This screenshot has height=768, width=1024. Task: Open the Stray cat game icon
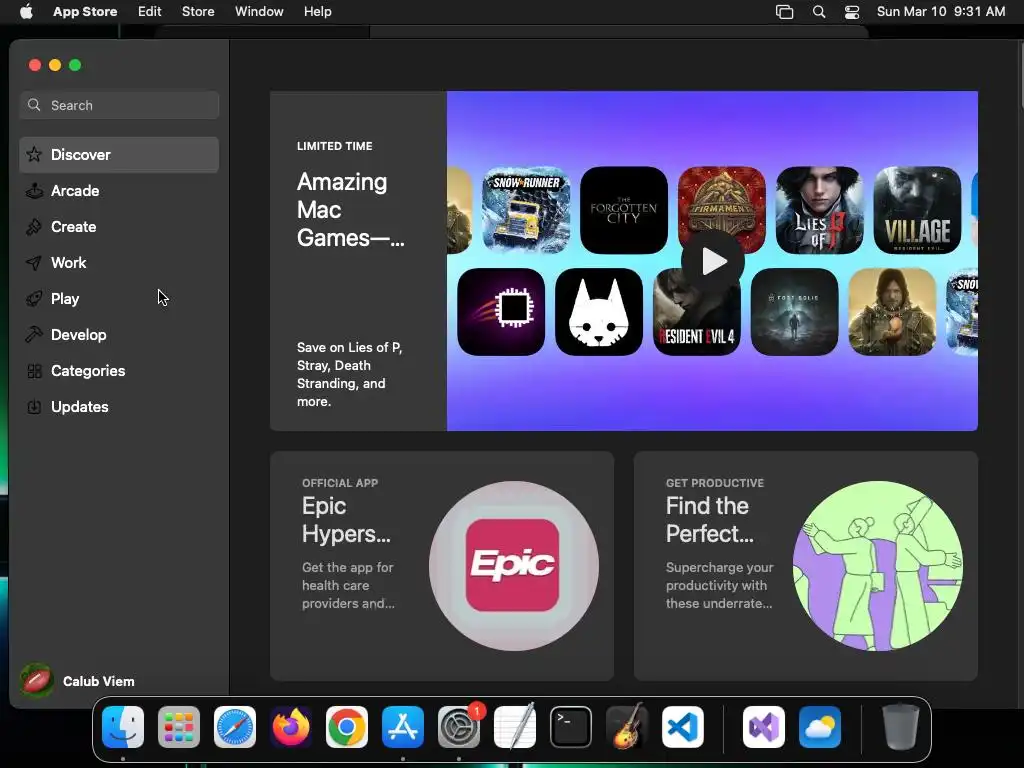coord(599,312)
